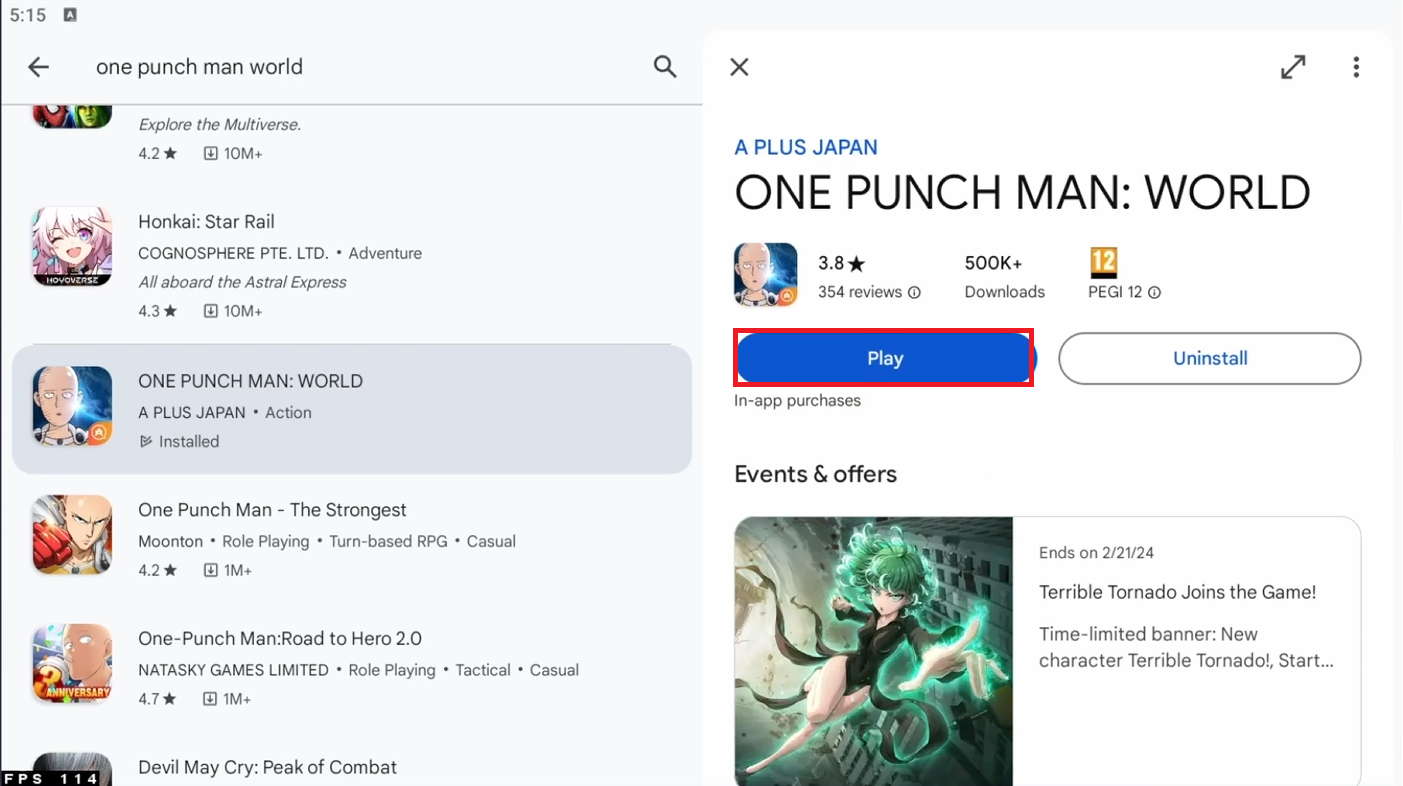Viewport: 1403px width, 786px height.
Task: Tap the Play button
Action: tap(884, 357)
